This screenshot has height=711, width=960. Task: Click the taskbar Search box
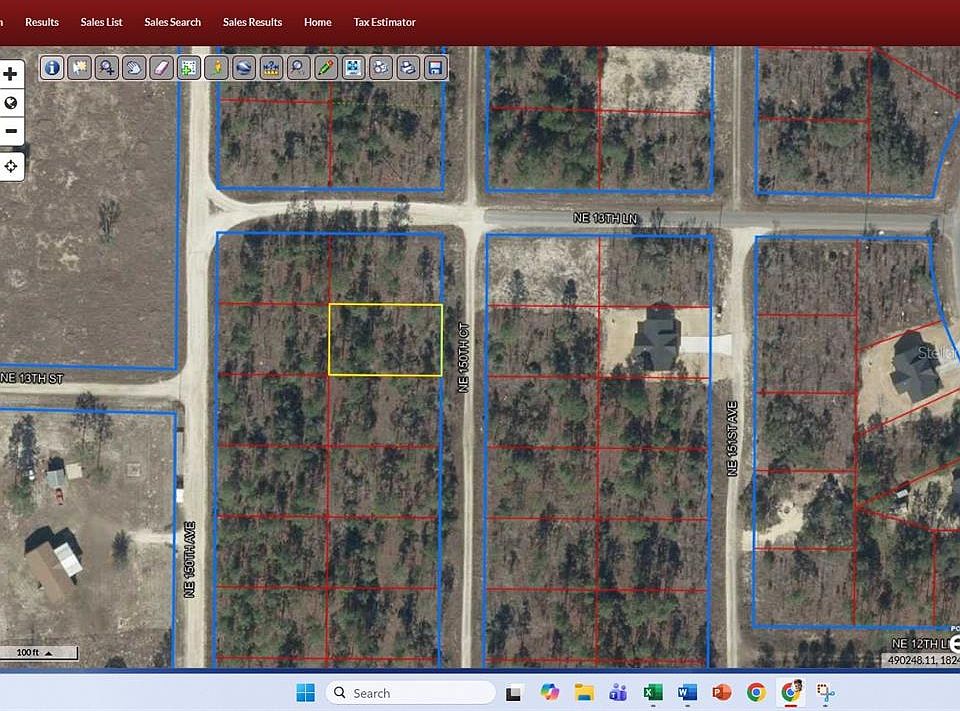[410, 693]
